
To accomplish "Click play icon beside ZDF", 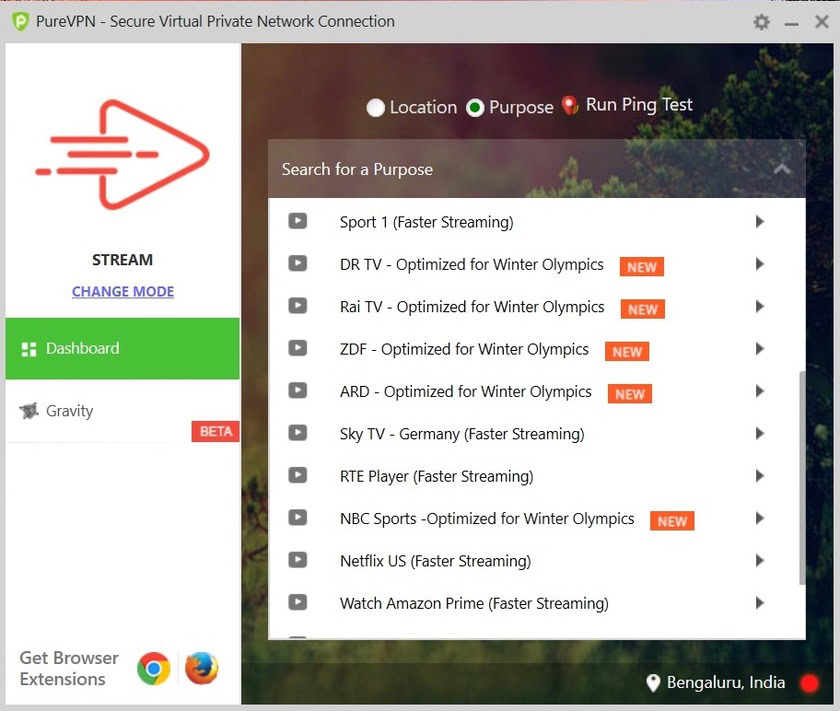I will click(297, 348).
